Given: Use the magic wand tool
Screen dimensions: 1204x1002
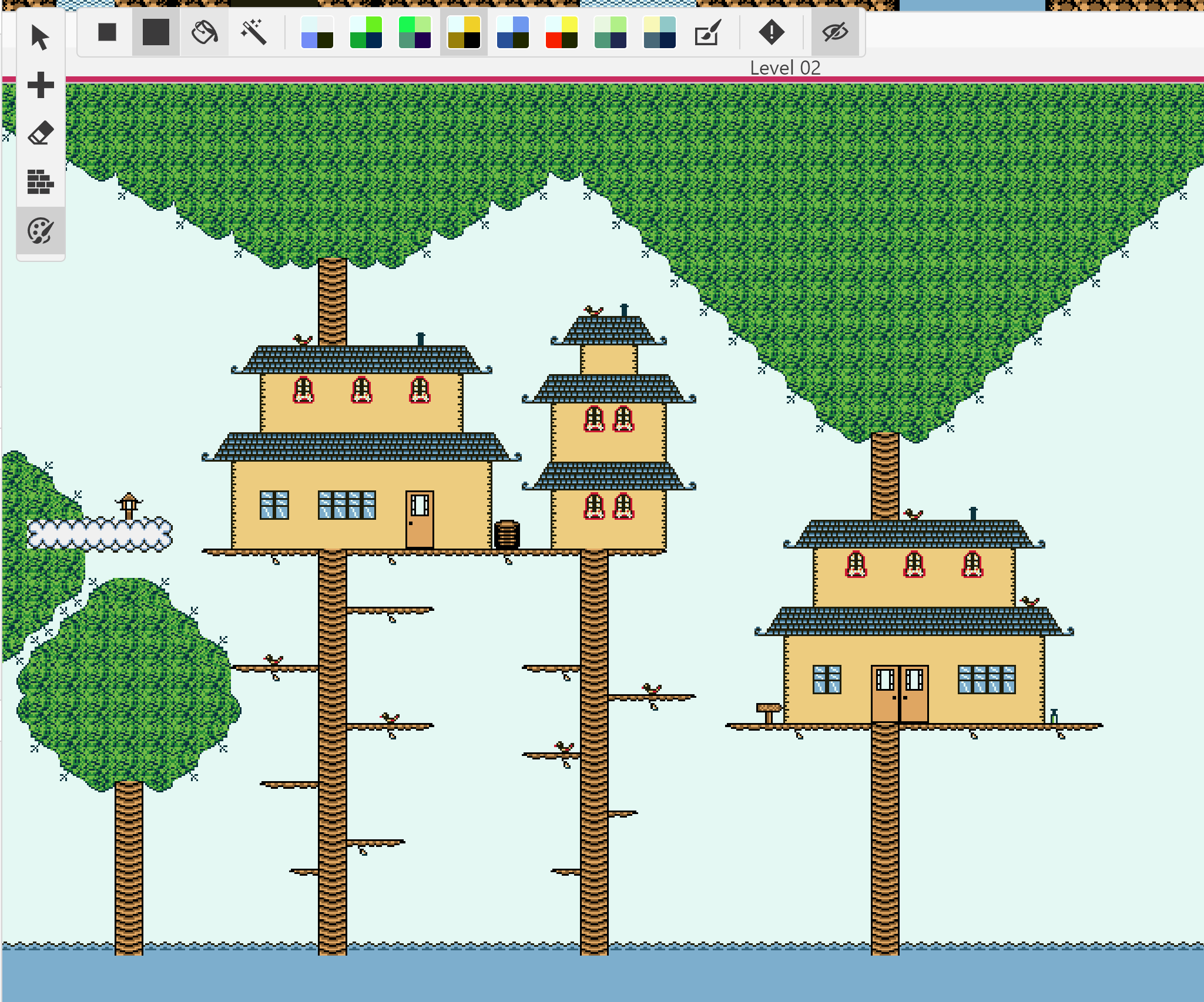Looking at the screenshot, I should [253, 32].
